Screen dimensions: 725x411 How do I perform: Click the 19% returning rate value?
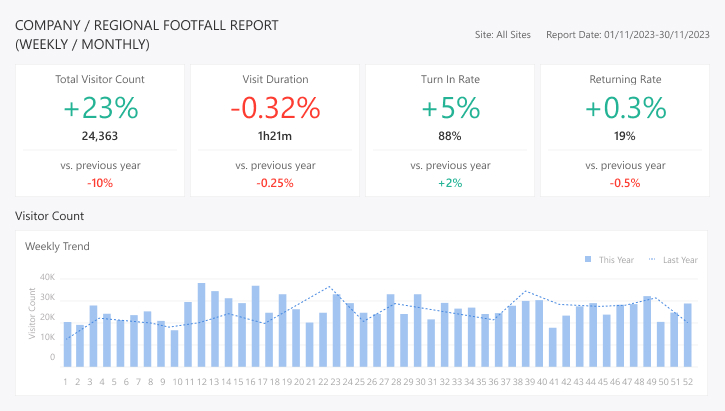click(625, 136)
